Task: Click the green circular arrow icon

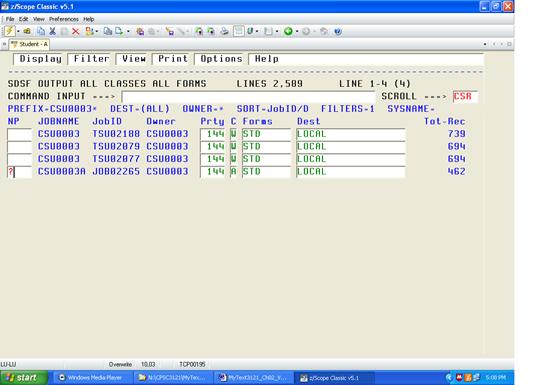Action: tap(288, 32)
